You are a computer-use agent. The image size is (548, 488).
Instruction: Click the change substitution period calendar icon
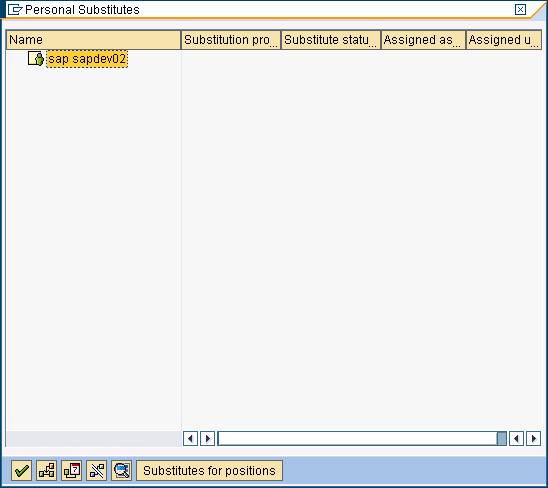click(72, 471)
